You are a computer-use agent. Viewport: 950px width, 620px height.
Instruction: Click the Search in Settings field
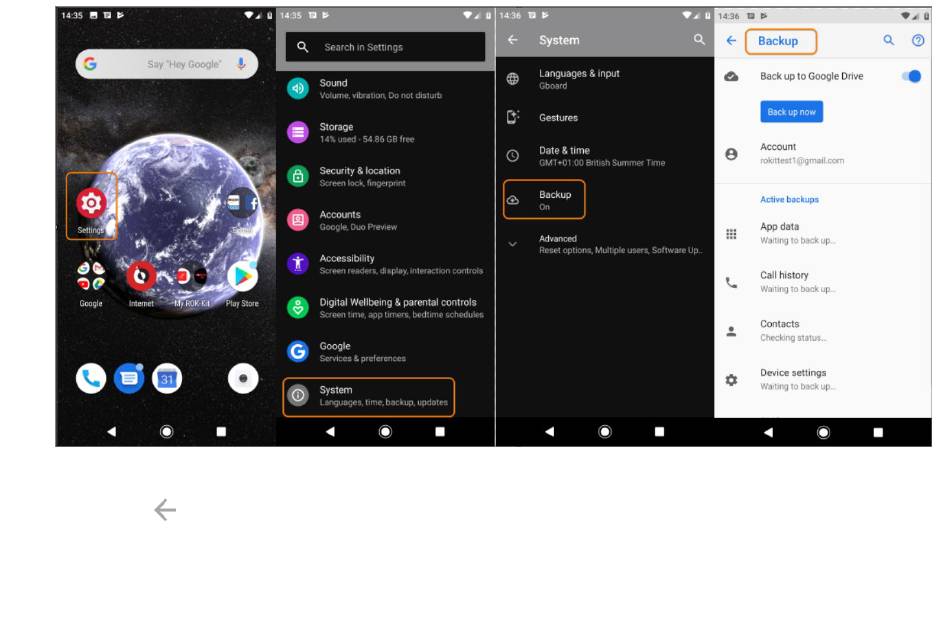[385, 47]
